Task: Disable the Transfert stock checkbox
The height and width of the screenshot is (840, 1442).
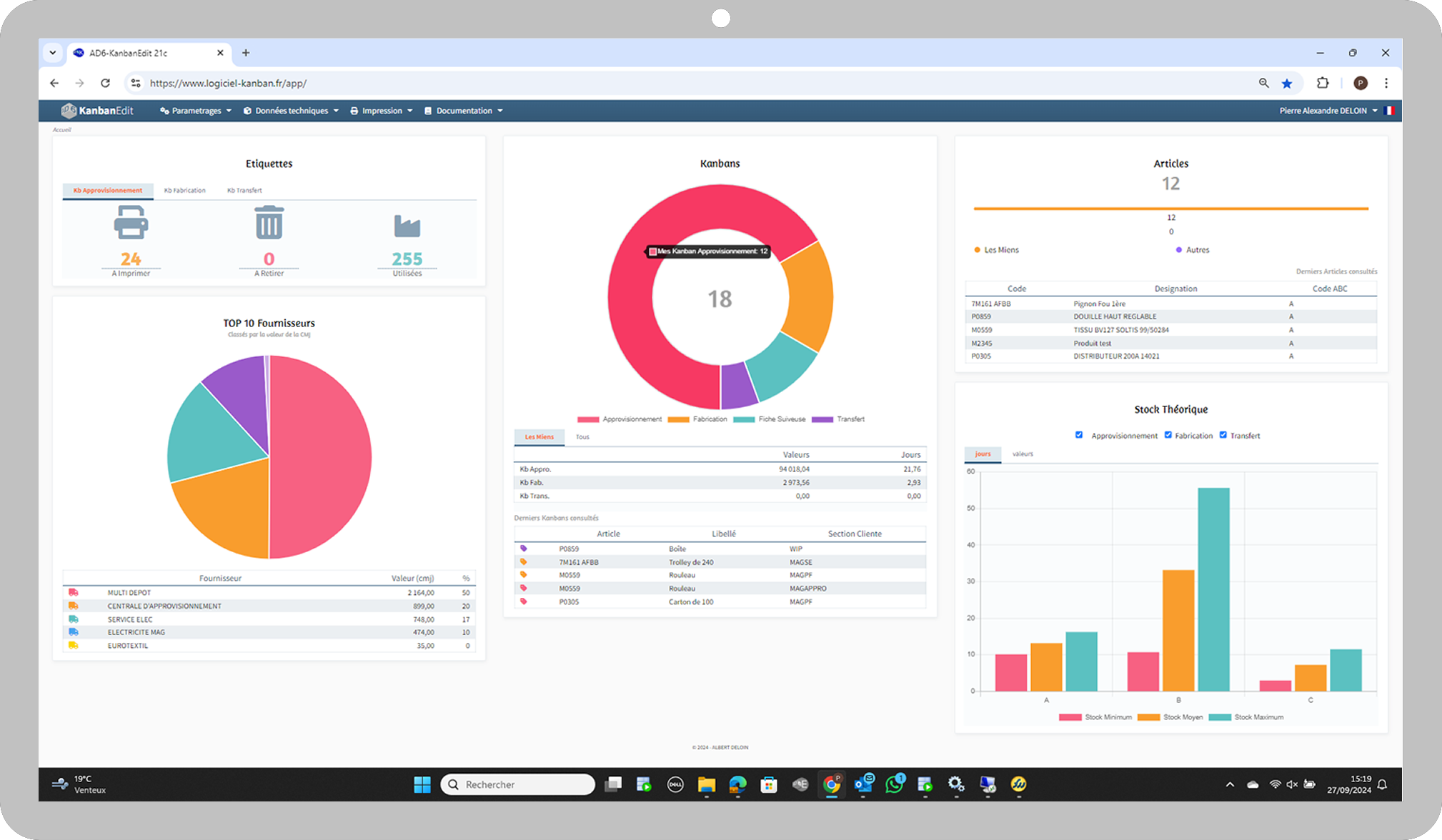Action: pos(1223,435)
